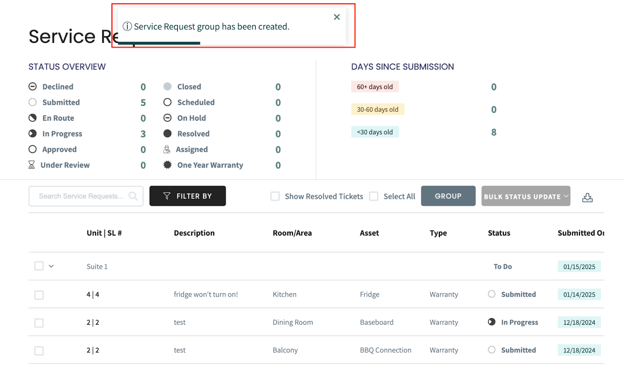Open the Filter By options
The image size is (624, 371).
pyautogui.click(x=187, y=196)
